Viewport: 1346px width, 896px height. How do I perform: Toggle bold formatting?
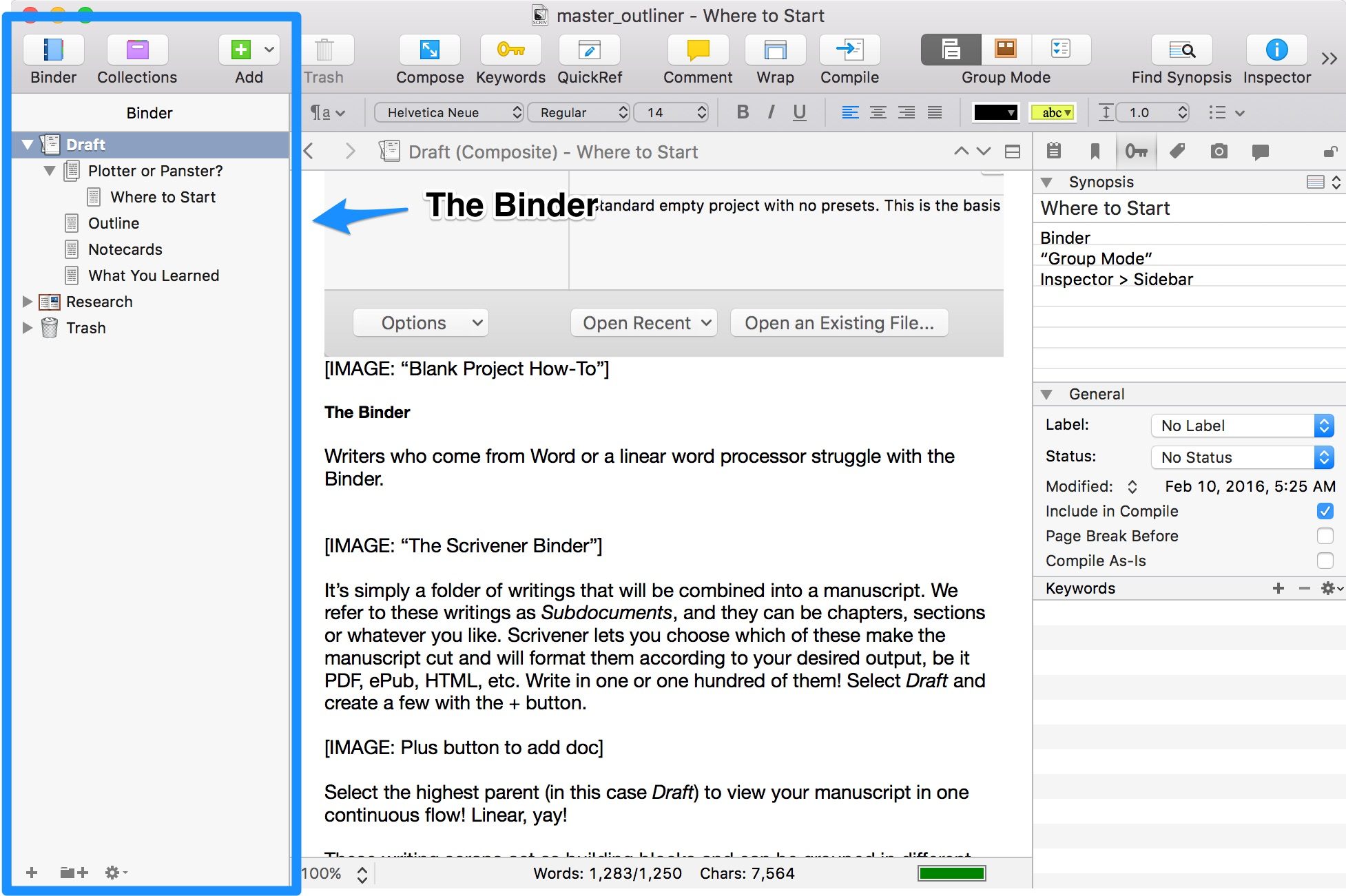click(743, 112)
